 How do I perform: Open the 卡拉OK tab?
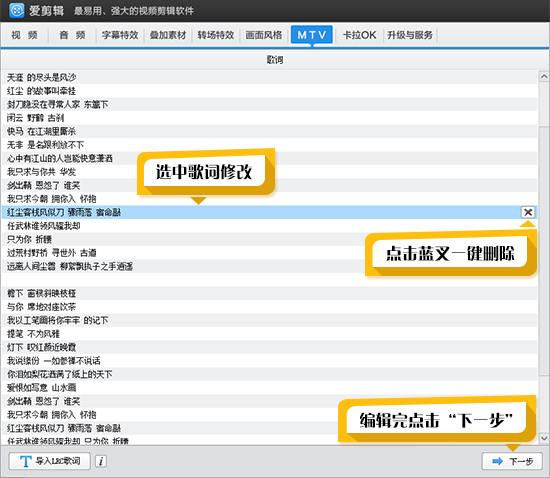(x=359, y=35)
